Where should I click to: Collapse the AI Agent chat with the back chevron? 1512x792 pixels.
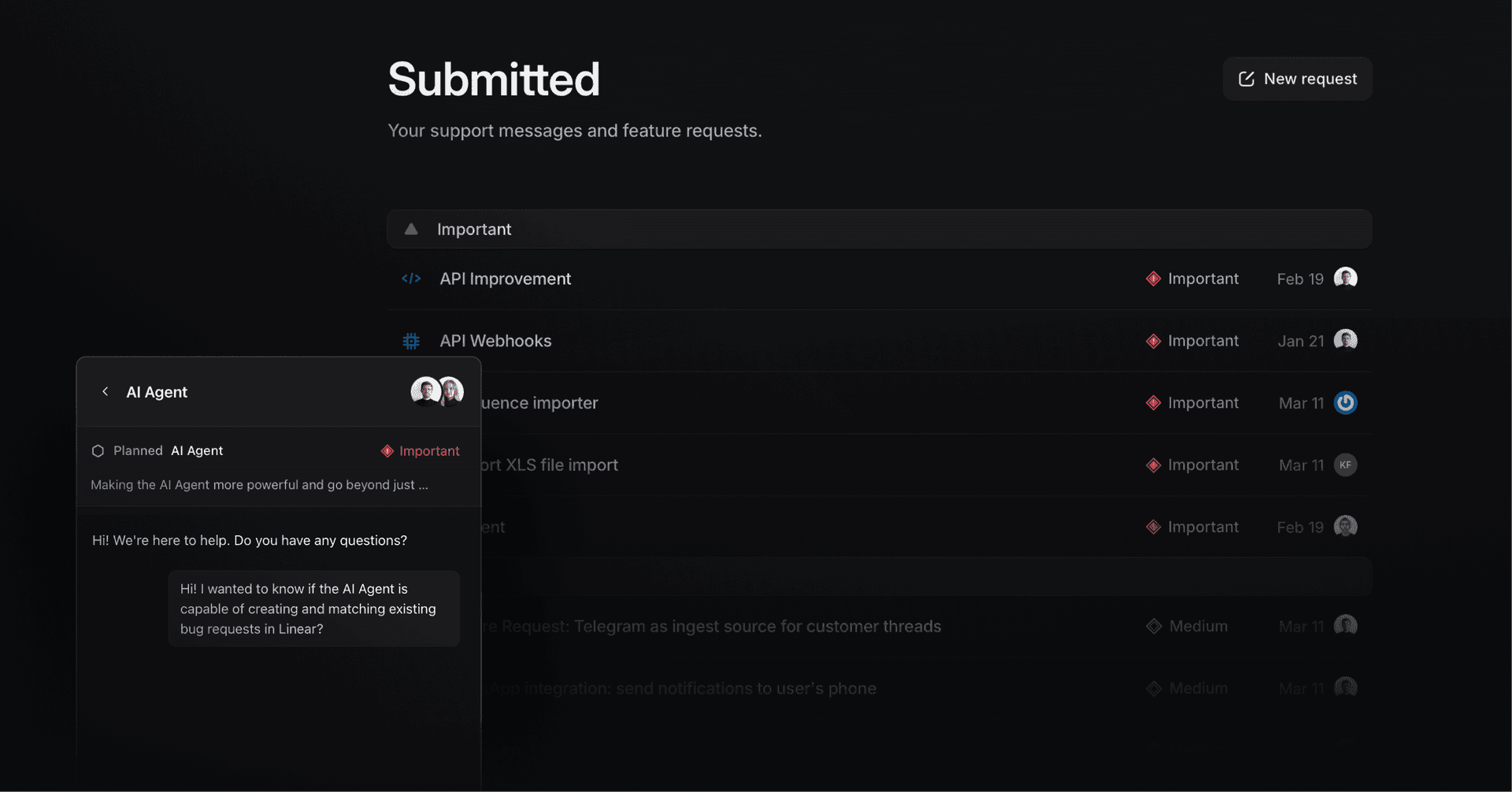tap(106, 391)
